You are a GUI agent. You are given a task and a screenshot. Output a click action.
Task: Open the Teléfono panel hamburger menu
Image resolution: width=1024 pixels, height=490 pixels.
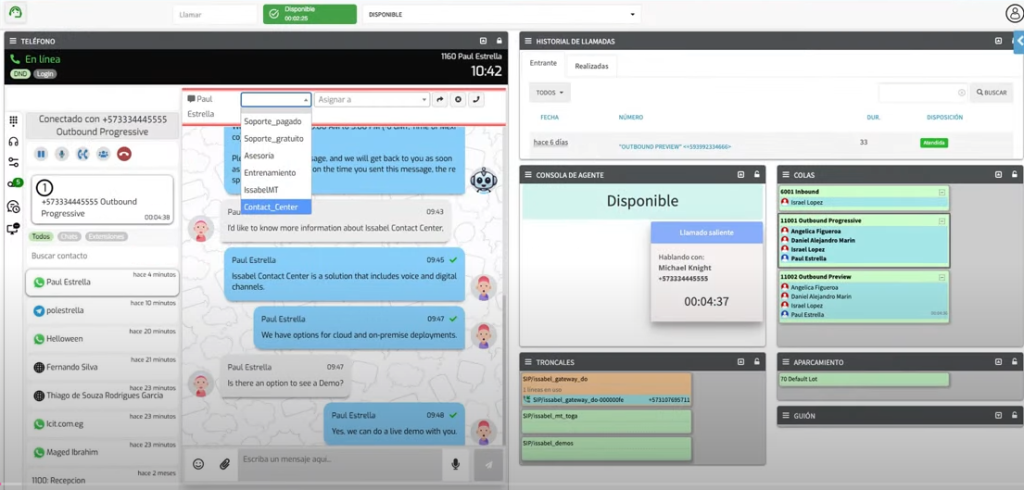click(x=13, y=41)
